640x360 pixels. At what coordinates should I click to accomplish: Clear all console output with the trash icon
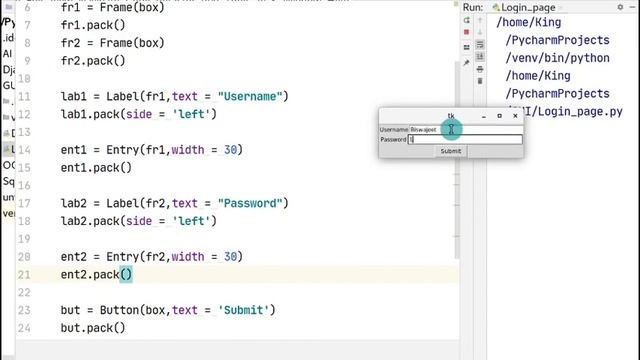pos(480,81)
